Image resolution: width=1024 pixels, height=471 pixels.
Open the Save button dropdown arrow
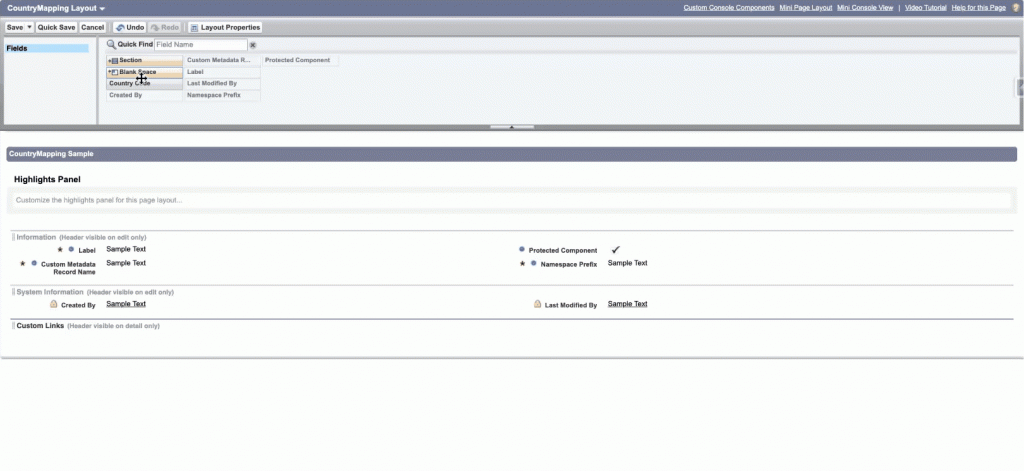pos(29,28)
